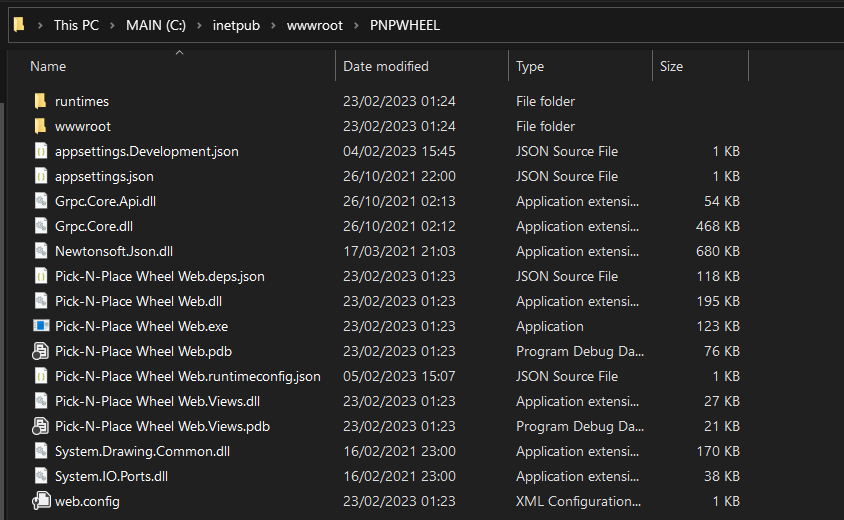
Task: Select Pick-N-Place Wheel Web.Views.pdb name
Action: [x=163, y=426]
